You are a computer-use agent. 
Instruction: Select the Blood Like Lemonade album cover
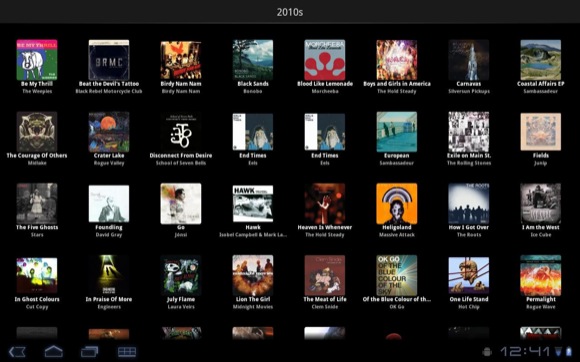[325, 60]
